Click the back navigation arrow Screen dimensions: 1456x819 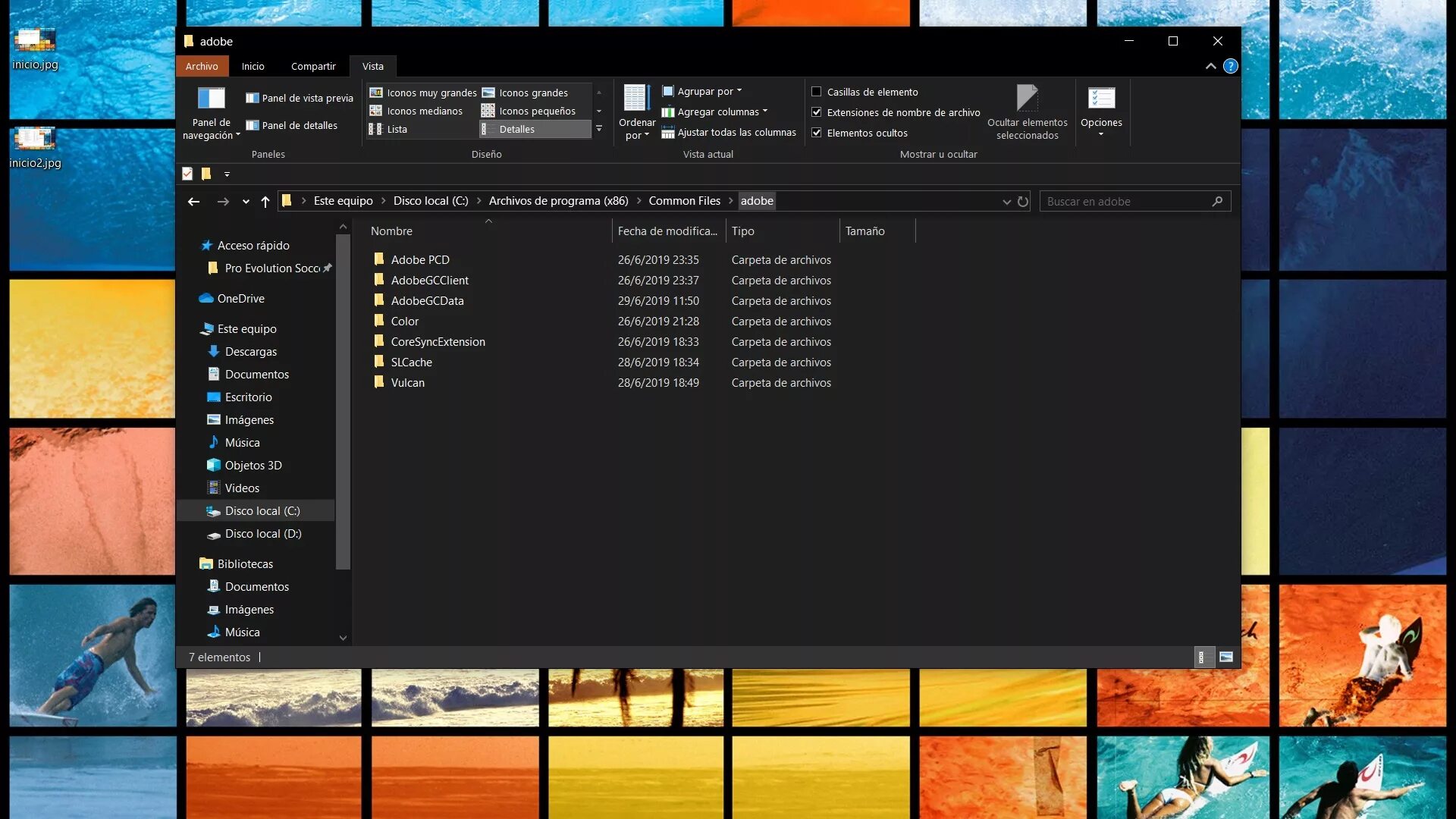193,202
